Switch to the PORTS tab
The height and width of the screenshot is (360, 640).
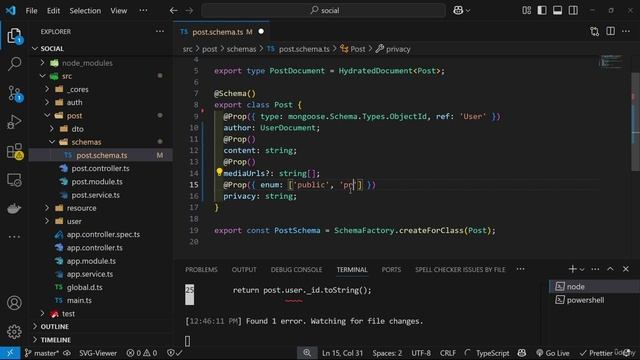tap(391, 269)
